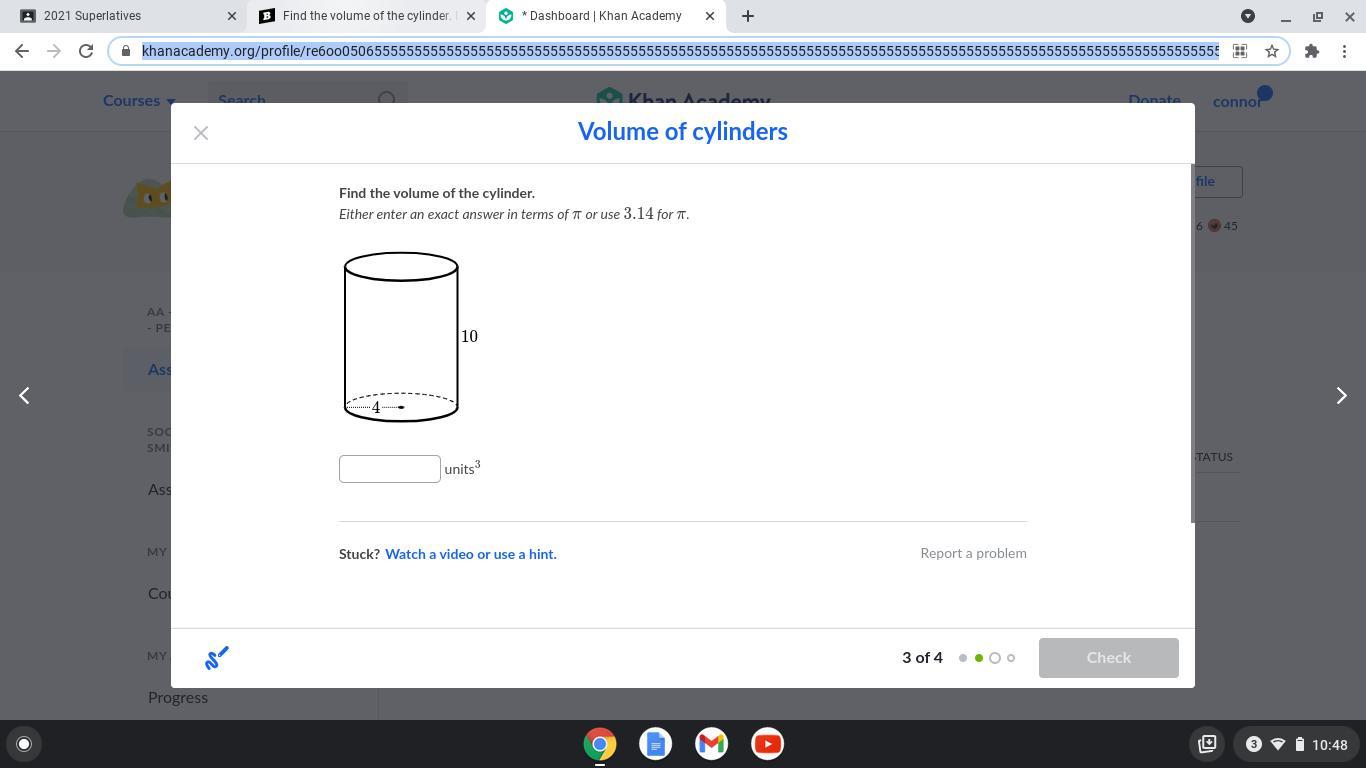Image resolution: width=1366 pixels, height=768 pixels.
Task: Click the browser address bar URL
Action: (x=680, y=51)
